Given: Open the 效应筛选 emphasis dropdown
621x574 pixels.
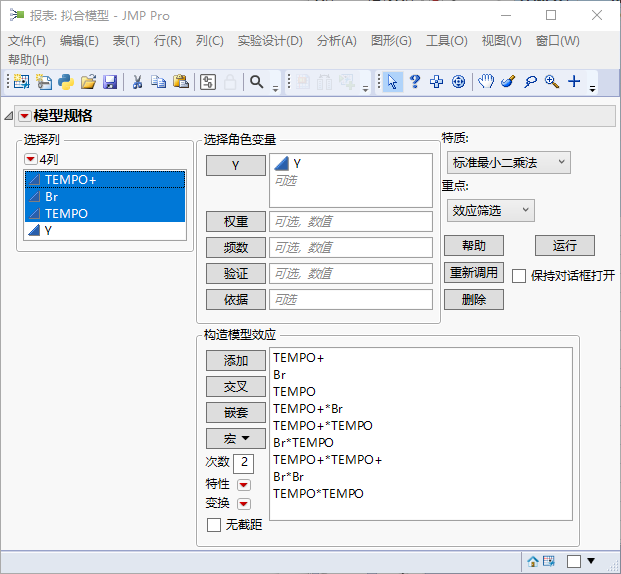Looking at the screenshot, I should click(x=490, y=210).
